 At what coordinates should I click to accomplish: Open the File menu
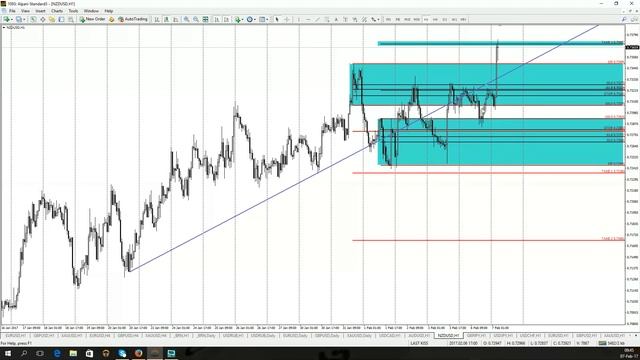(12, 11)
